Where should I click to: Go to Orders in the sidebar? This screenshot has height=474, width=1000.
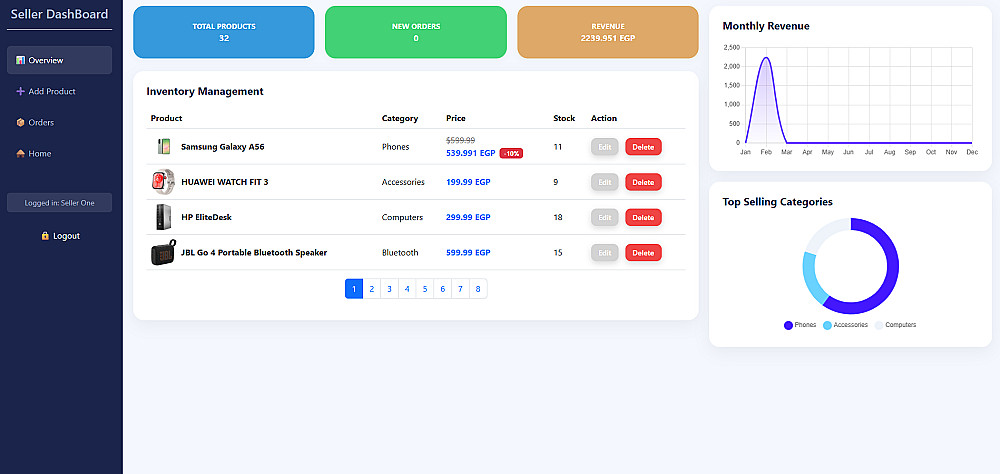(x=59, y=122)
